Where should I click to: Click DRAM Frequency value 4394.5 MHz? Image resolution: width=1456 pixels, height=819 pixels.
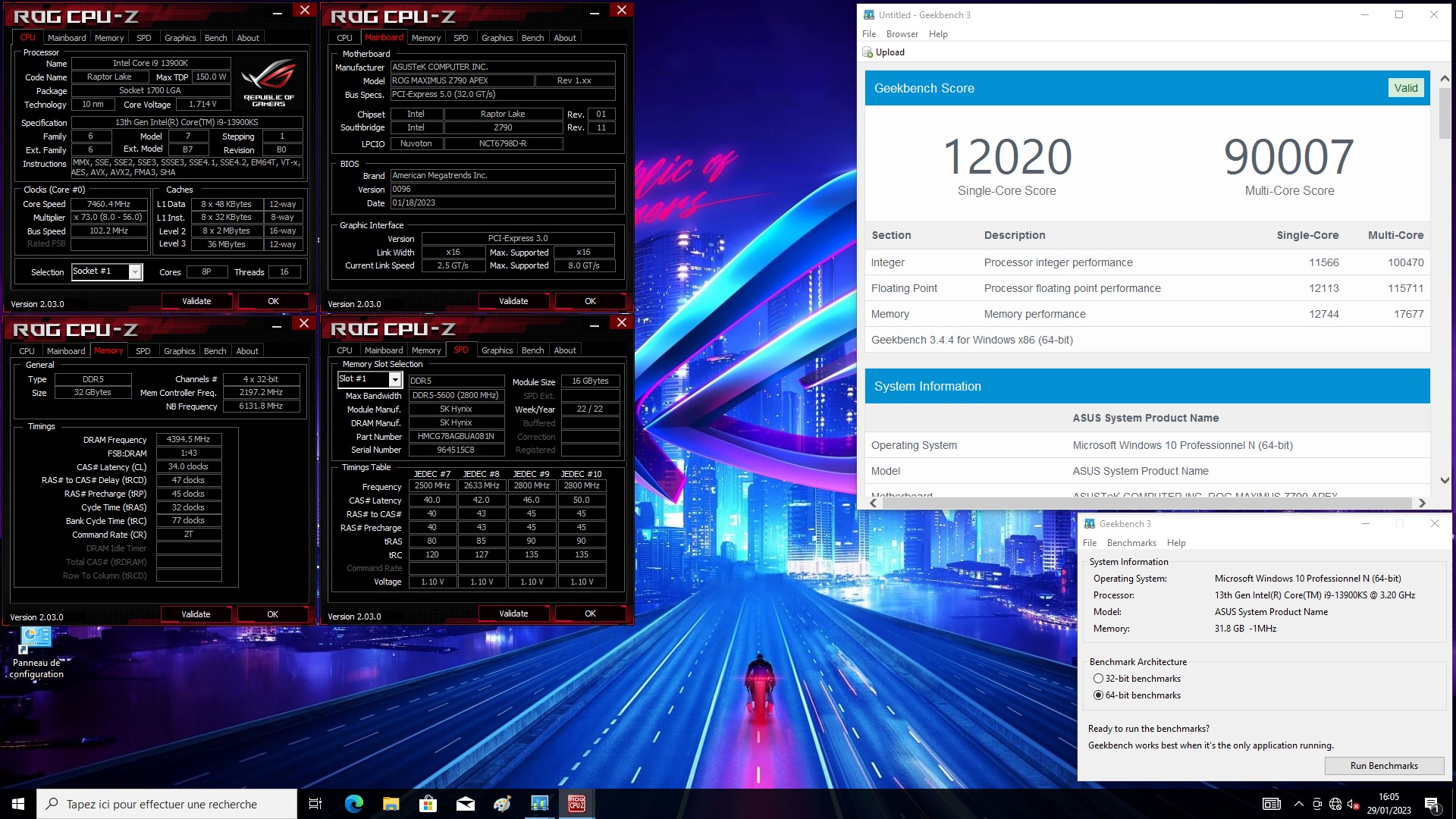(189, 440)
